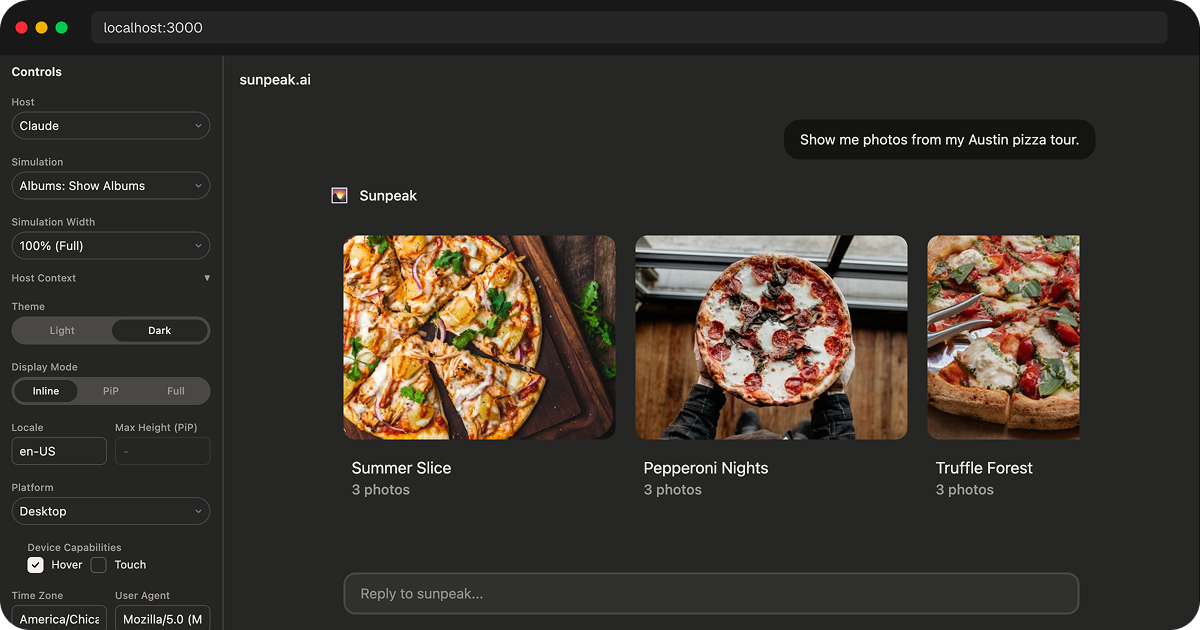Open the Summer Slice album thumbnail
This screenshot has width=1200, height=630.
point(479,337)
